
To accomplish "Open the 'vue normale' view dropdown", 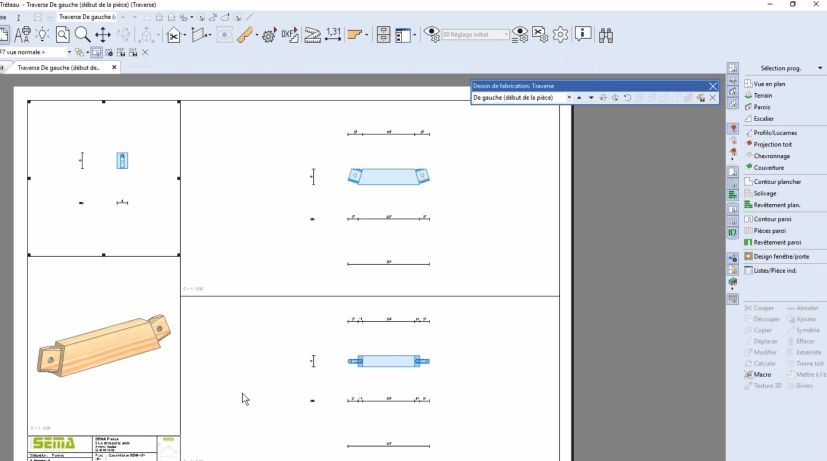I will tap(70, 52).
